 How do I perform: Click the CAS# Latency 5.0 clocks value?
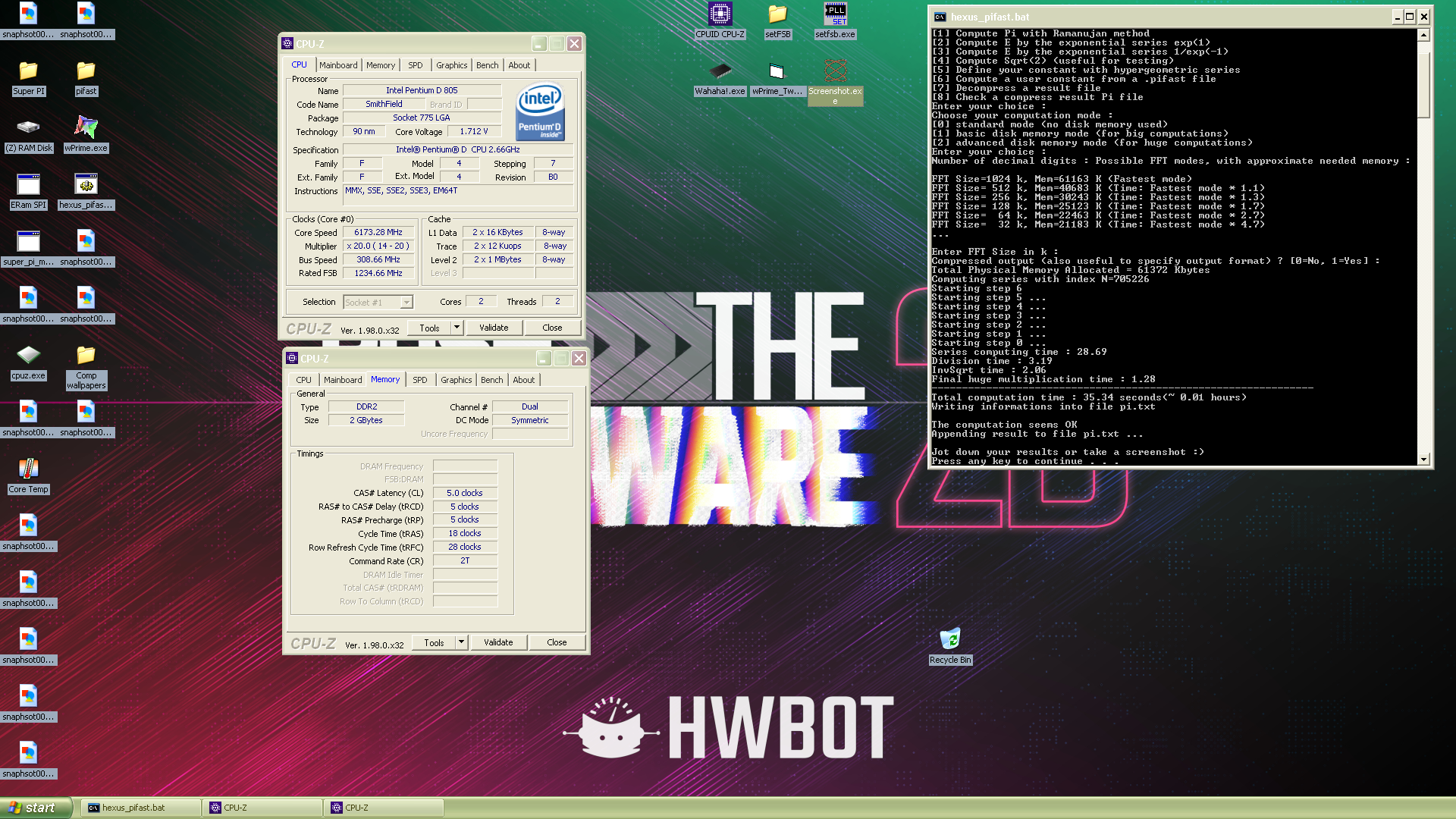465,493
